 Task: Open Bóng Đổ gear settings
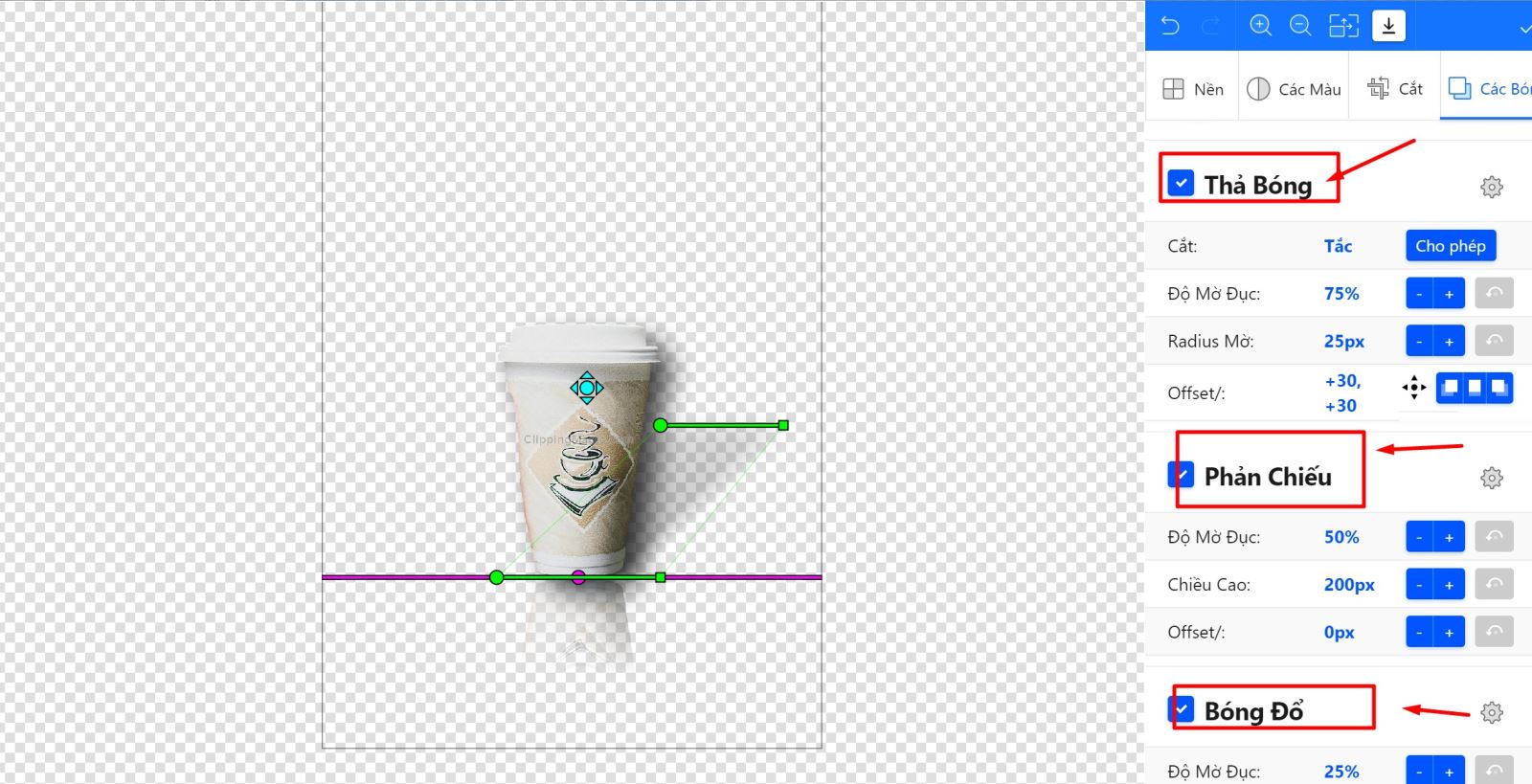[x=1491, y=712]
